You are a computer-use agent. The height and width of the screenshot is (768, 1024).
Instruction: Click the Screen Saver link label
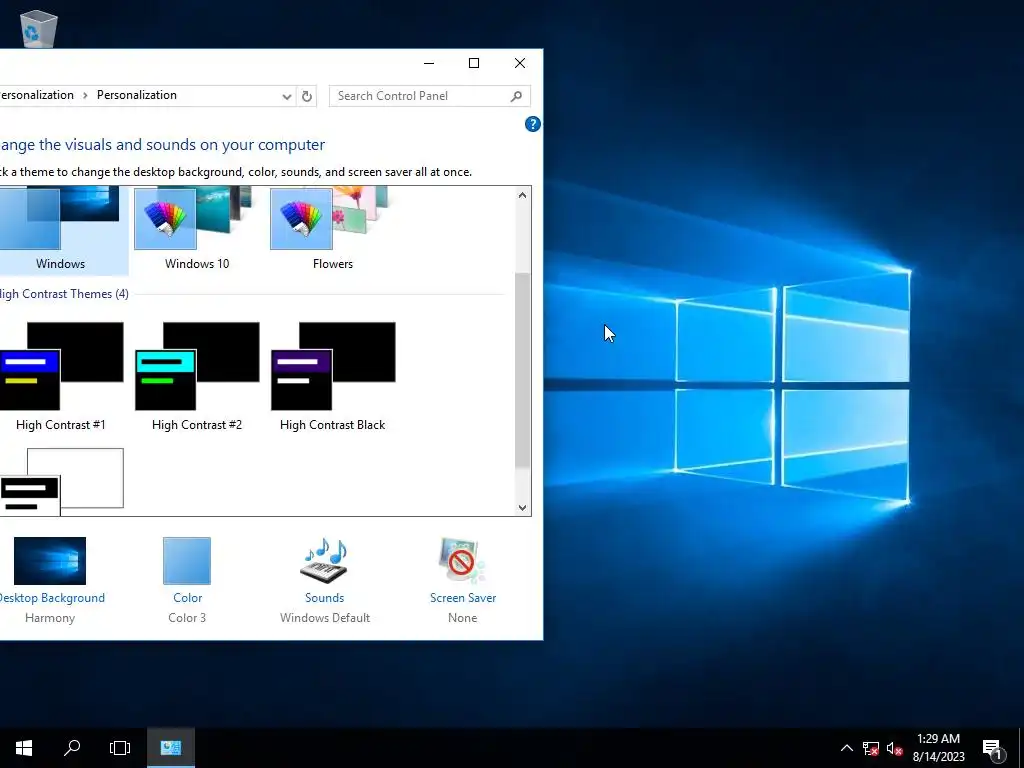(x=463, y=598)
